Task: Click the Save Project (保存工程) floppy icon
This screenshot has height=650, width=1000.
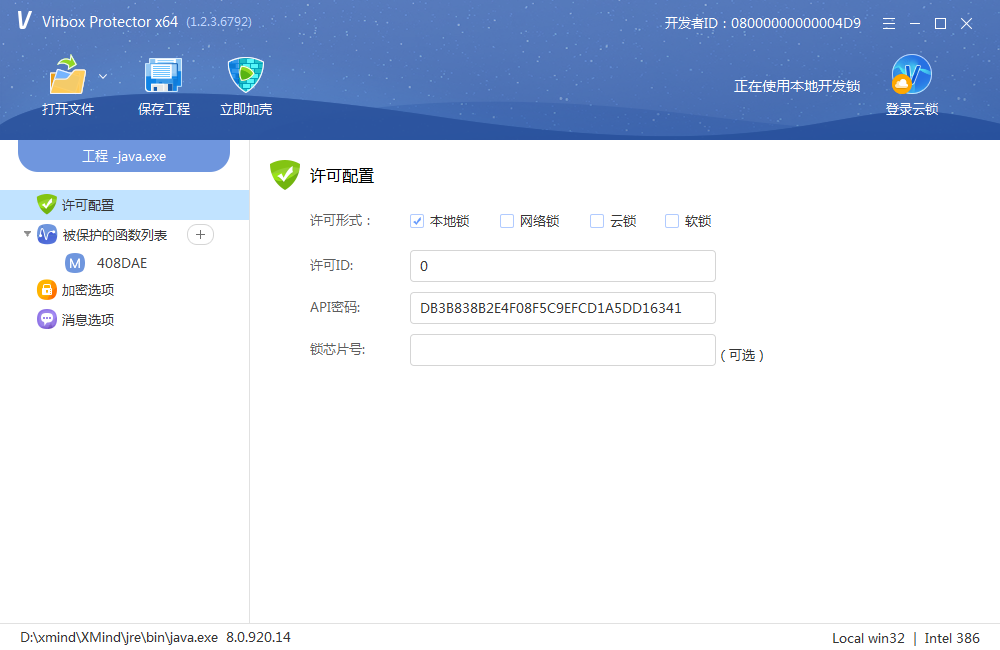Action: point(163,75)
